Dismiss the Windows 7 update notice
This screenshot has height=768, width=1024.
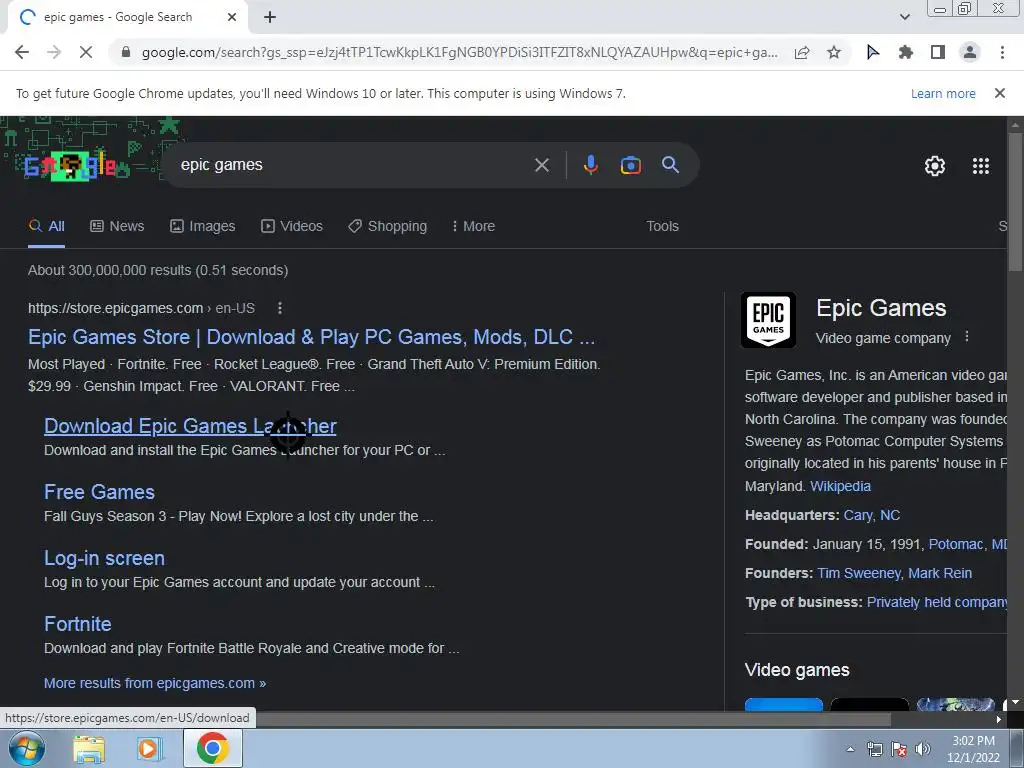[x=999, y=93]
